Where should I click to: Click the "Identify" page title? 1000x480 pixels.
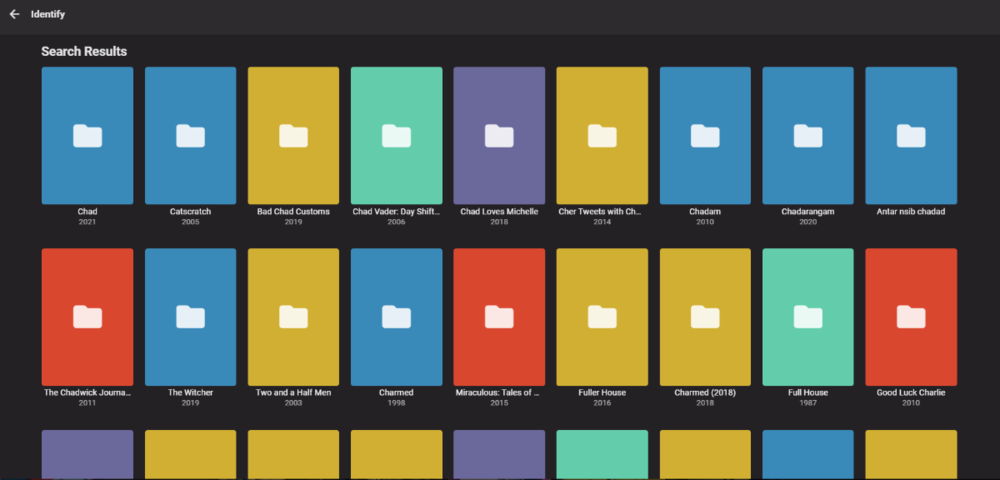click(x=48, y=14)
